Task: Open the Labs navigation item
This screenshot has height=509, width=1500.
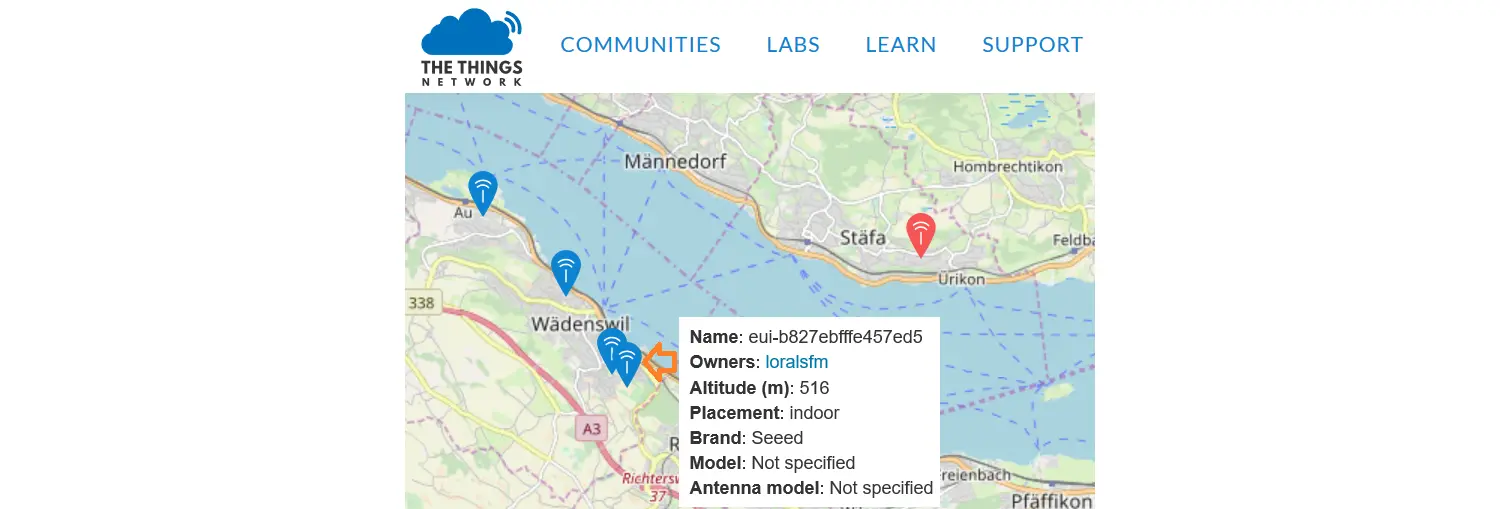Action: [x=793, y=45]
